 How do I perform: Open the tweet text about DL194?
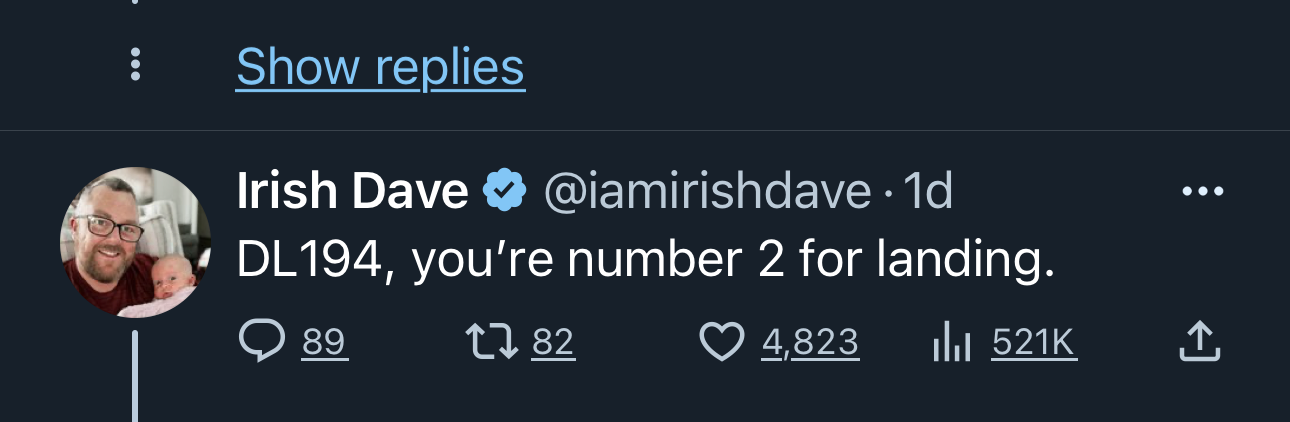pos(645,261)
